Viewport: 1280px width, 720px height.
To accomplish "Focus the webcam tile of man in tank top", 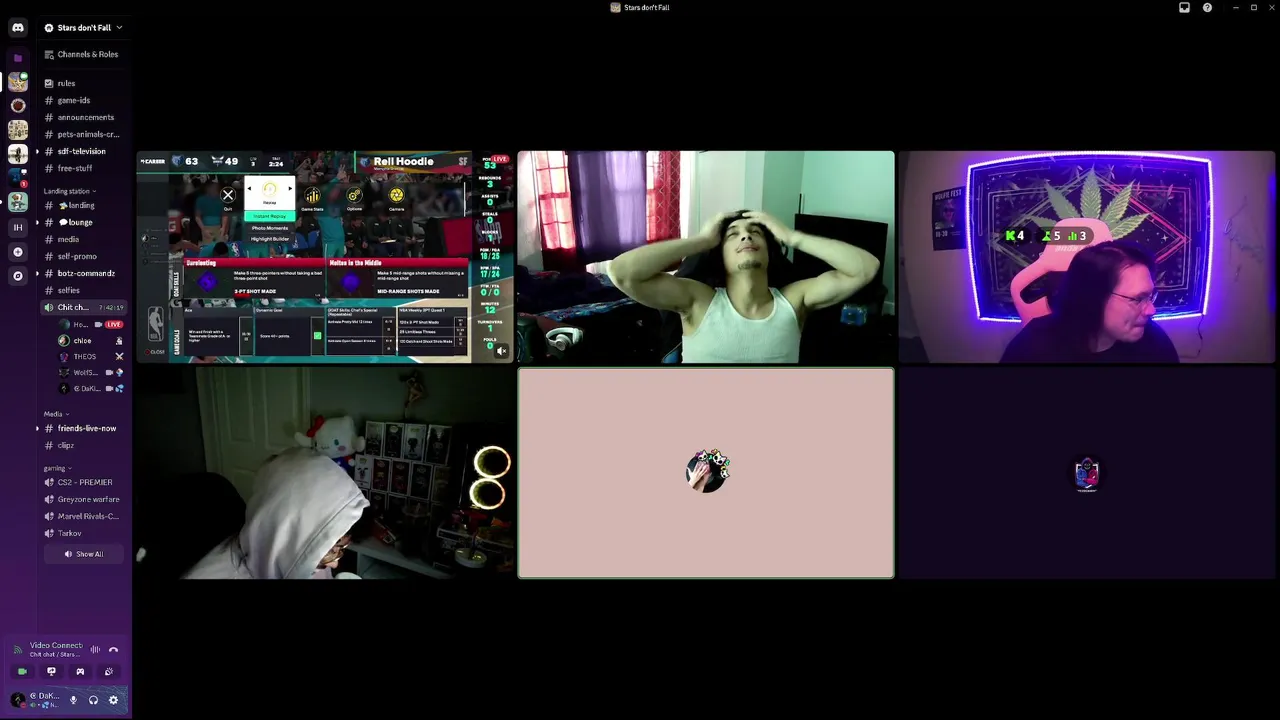I will (x=706, y=257).
